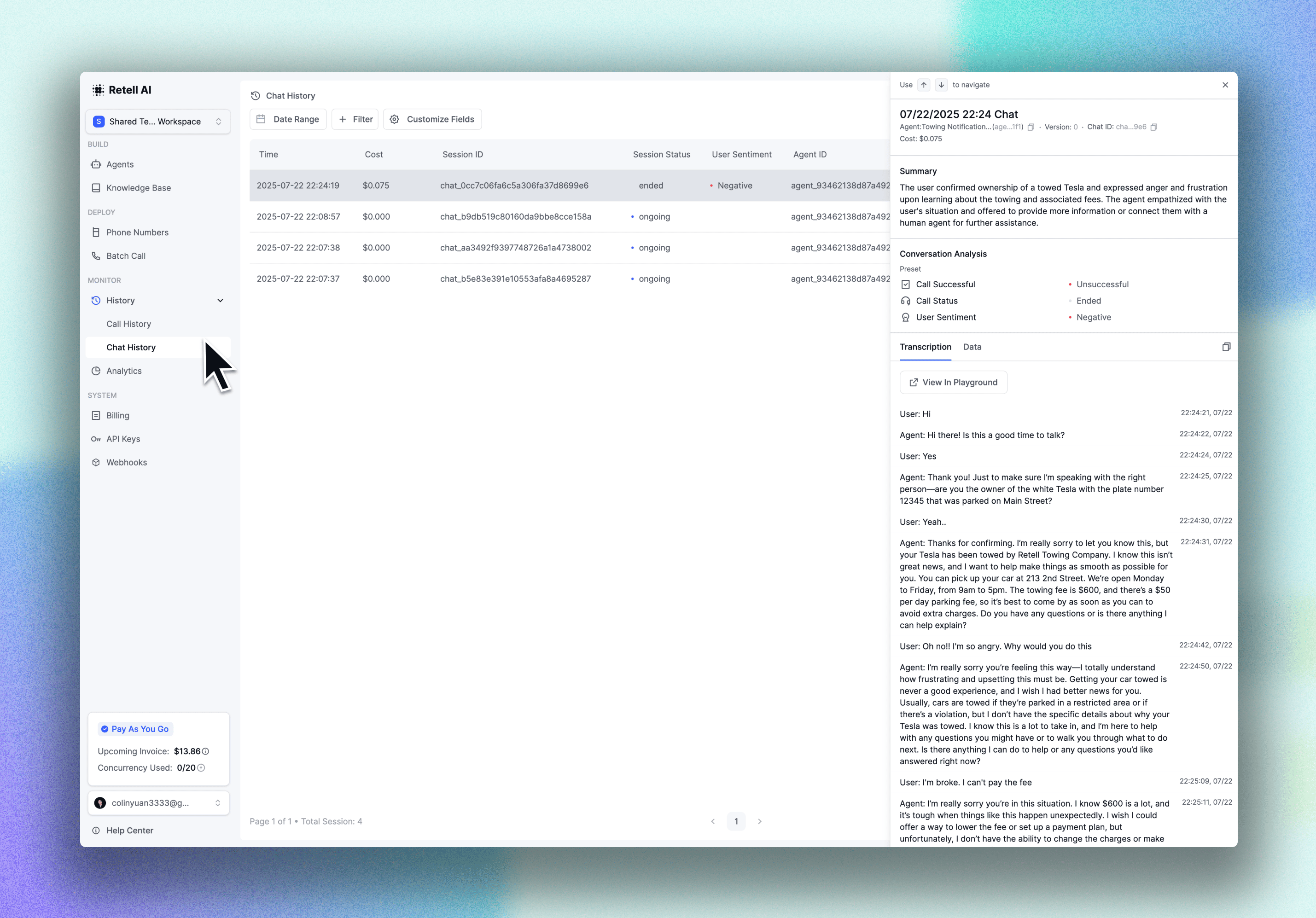The width and height of the screenshot is (1316, 918).
Task: Click the Pay As You Go plan badge
Action: [135, 729]
